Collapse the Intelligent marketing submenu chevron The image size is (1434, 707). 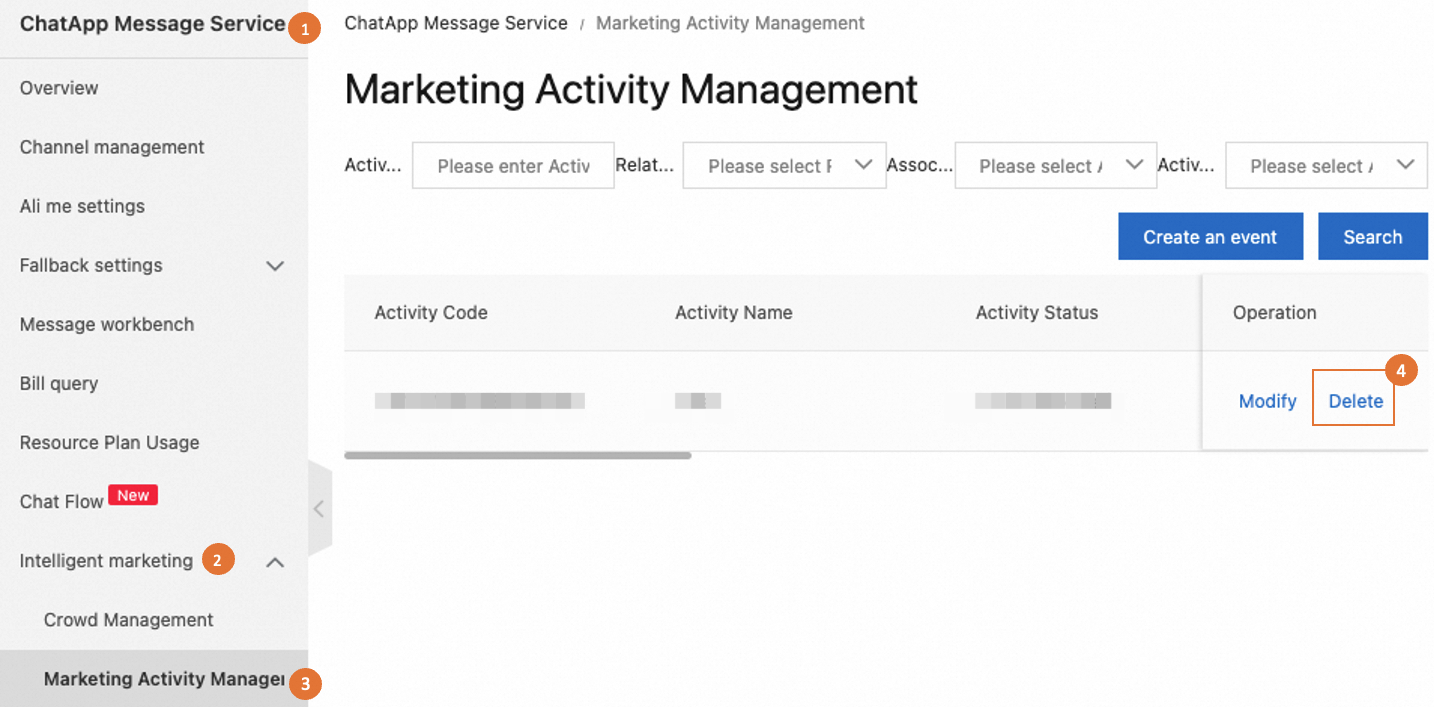point(275,562)
